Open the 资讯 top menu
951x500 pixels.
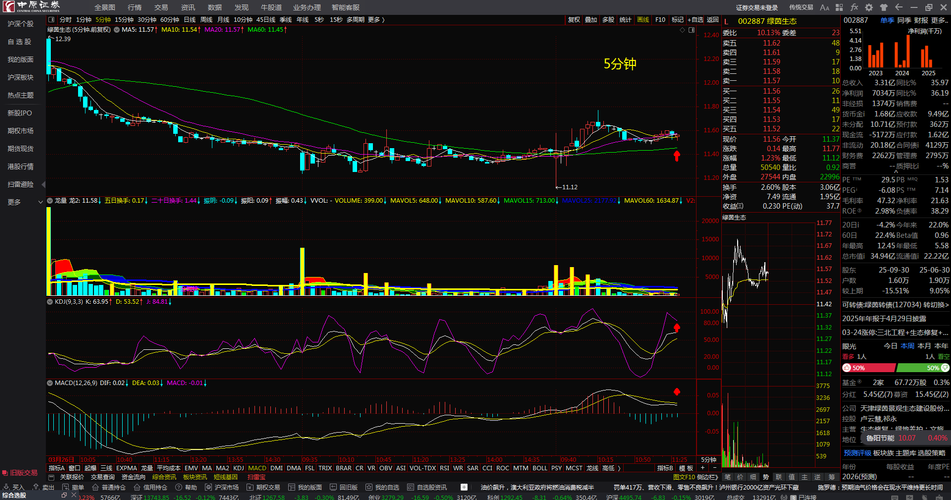coord(188,7)
